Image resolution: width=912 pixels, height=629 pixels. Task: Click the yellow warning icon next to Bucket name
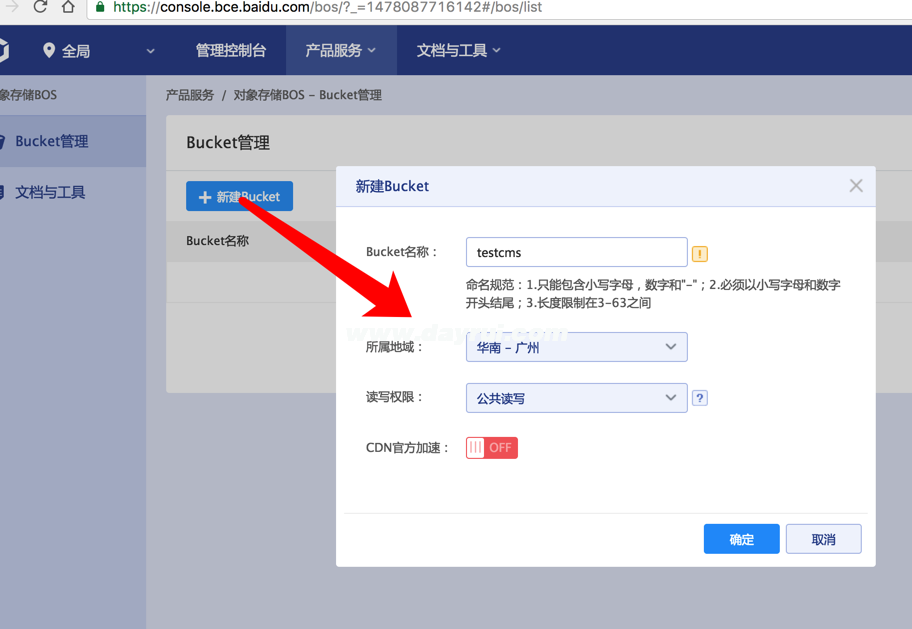pos(700,254)
